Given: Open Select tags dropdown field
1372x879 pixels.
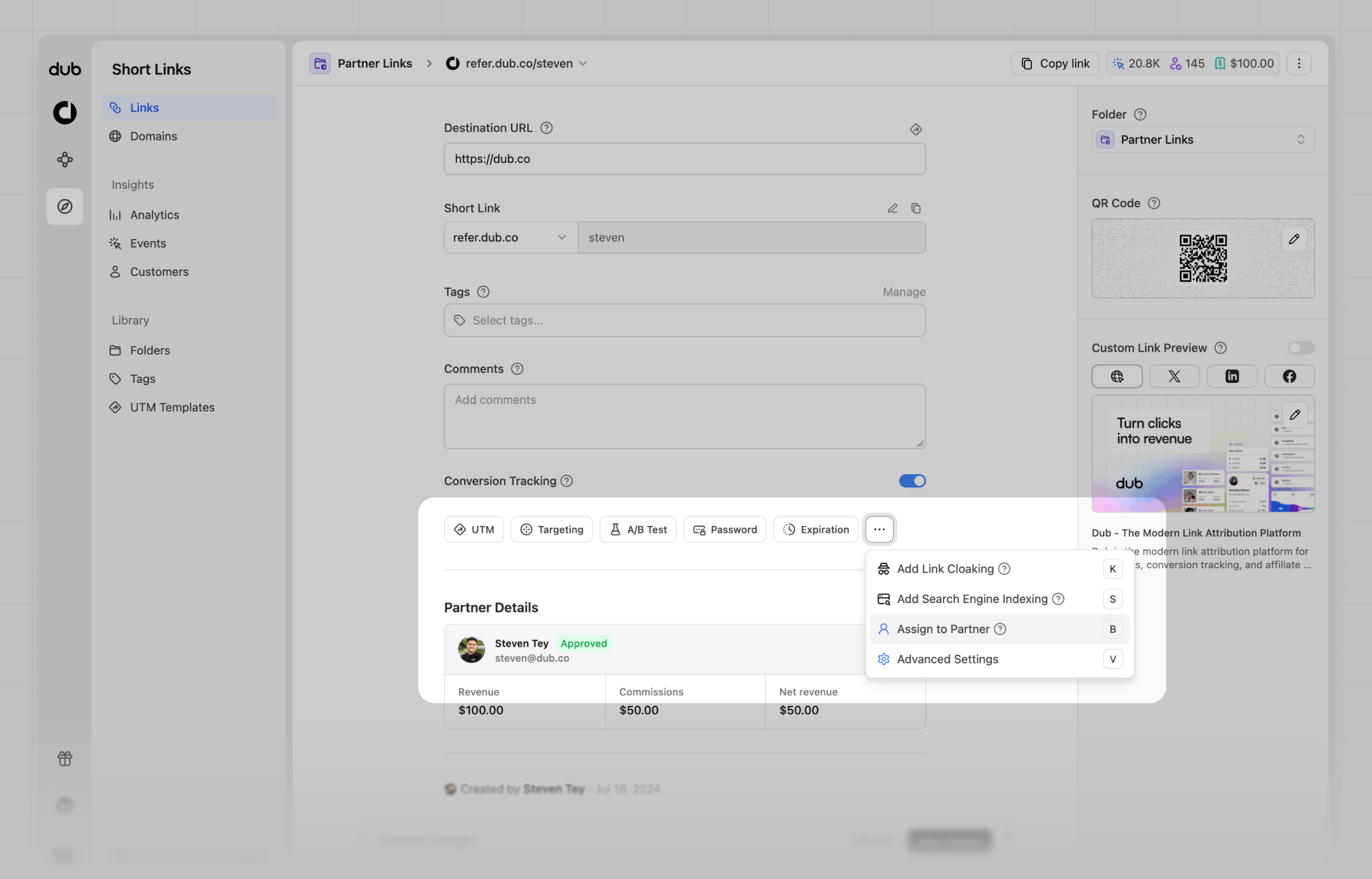Looking at the screenshot, I should coord(685,320).
